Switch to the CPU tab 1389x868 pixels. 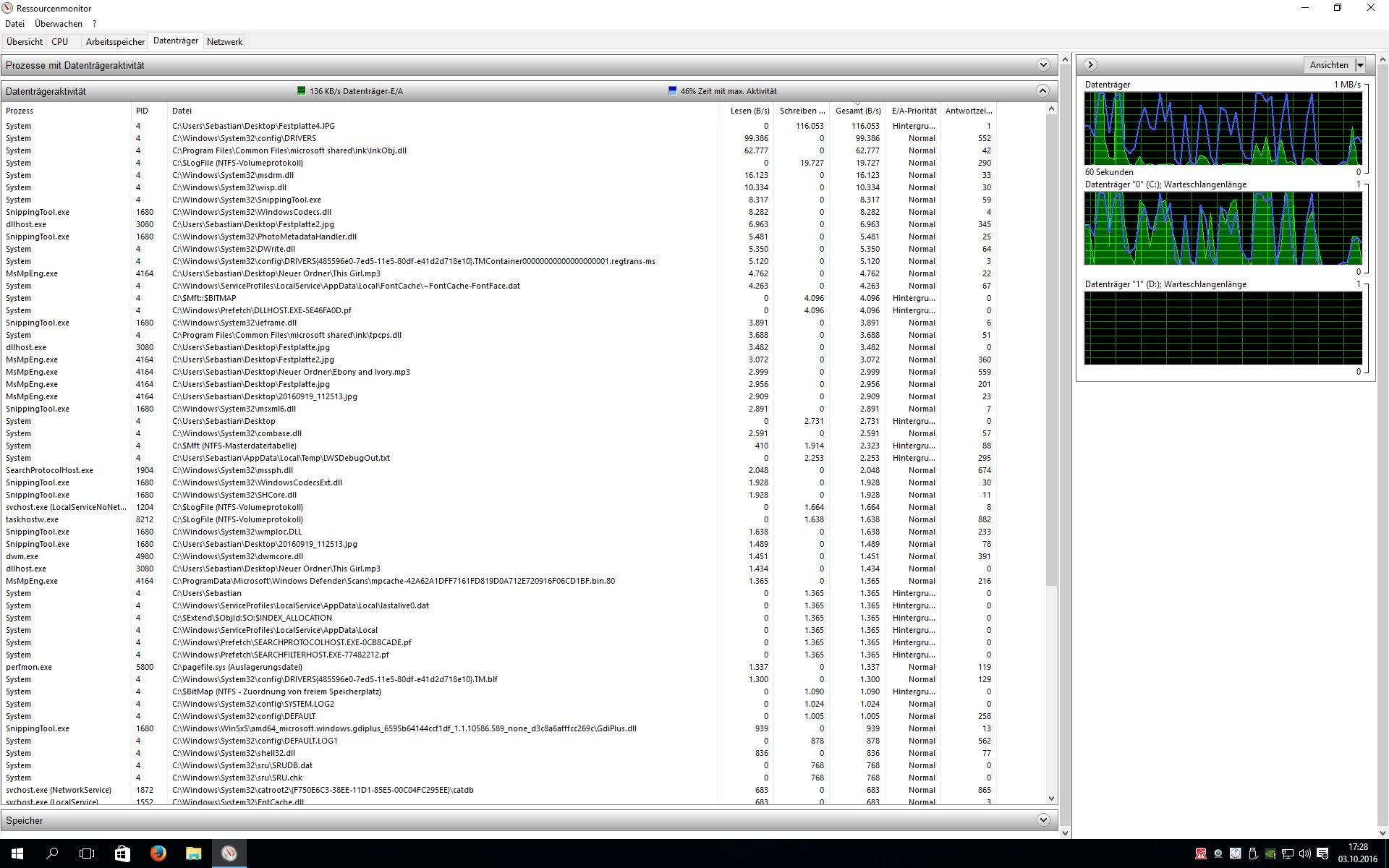(60, 42)
